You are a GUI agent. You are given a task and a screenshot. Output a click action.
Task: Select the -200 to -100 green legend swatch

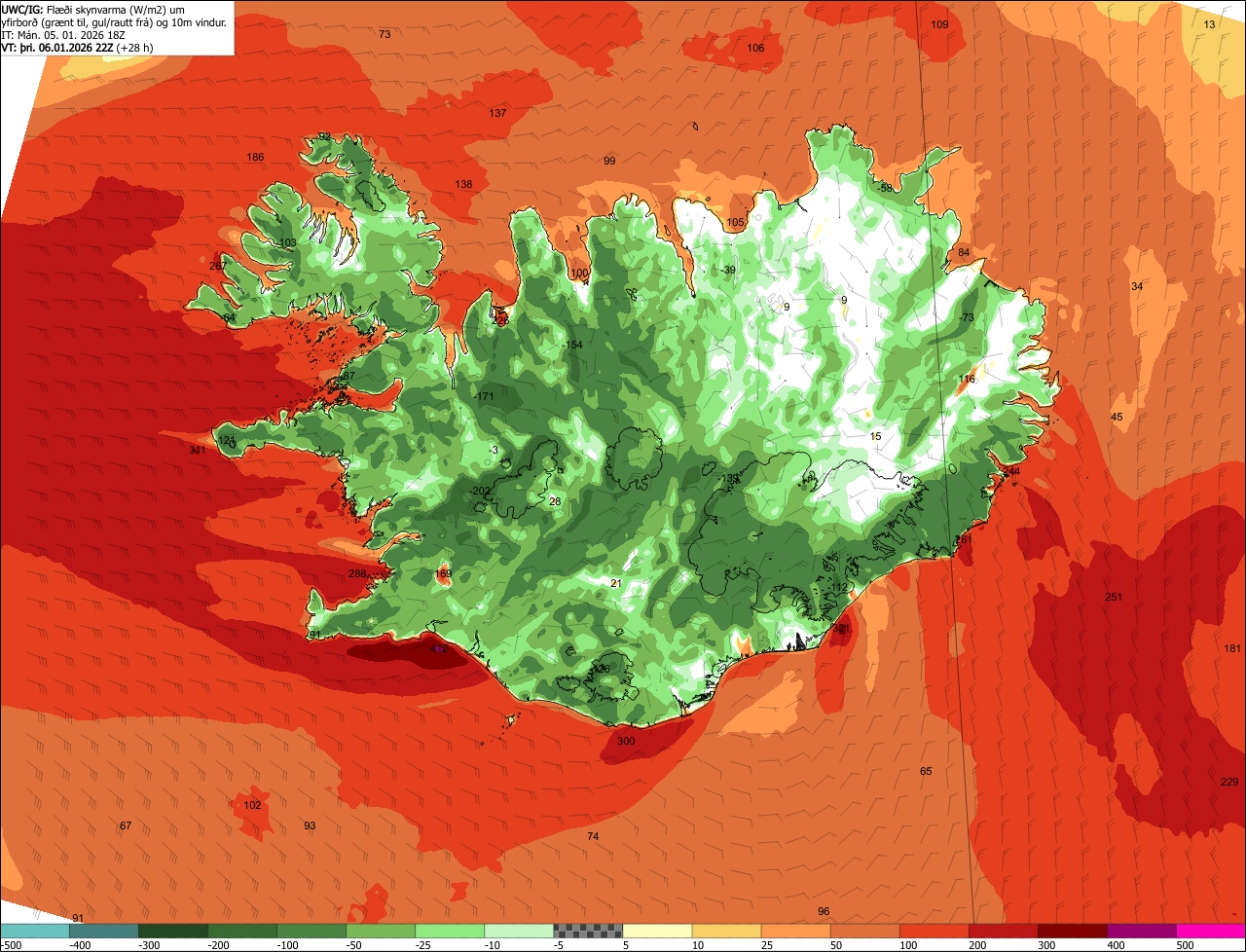(x=241, y=931)
